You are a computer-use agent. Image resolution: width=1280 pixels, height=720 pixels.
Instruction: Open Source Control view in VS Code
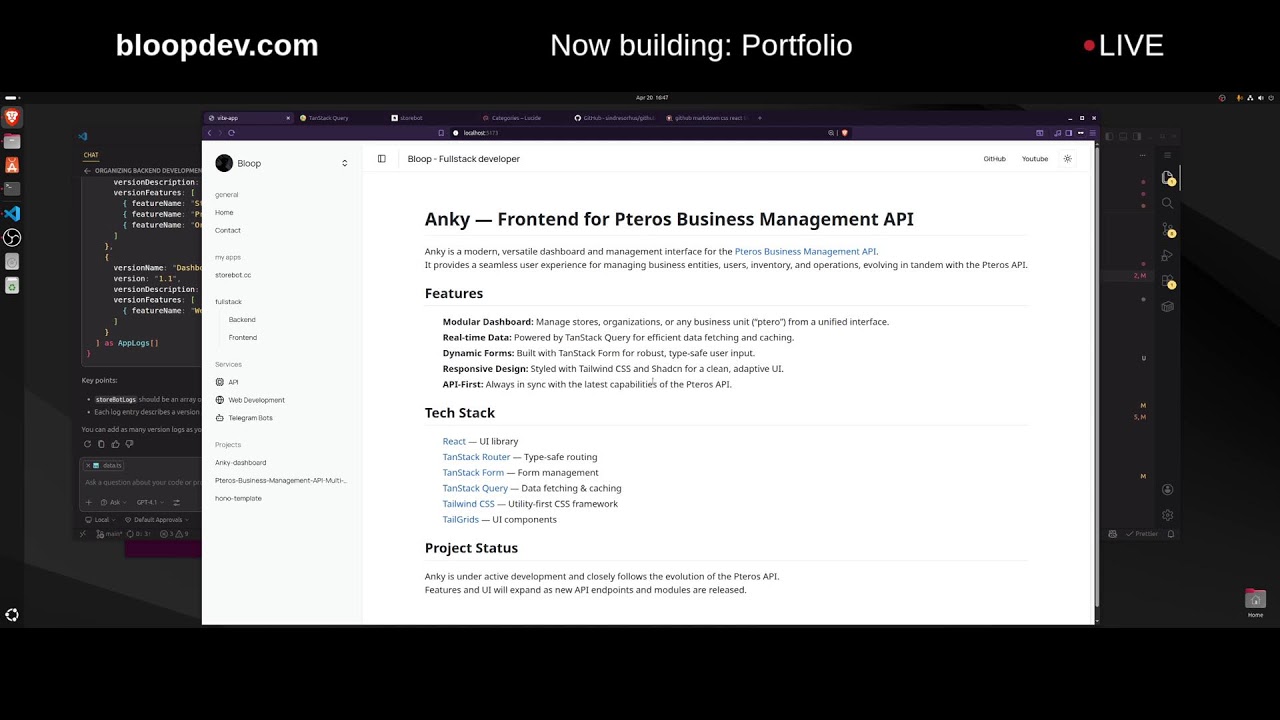[x=1167, y=229]
